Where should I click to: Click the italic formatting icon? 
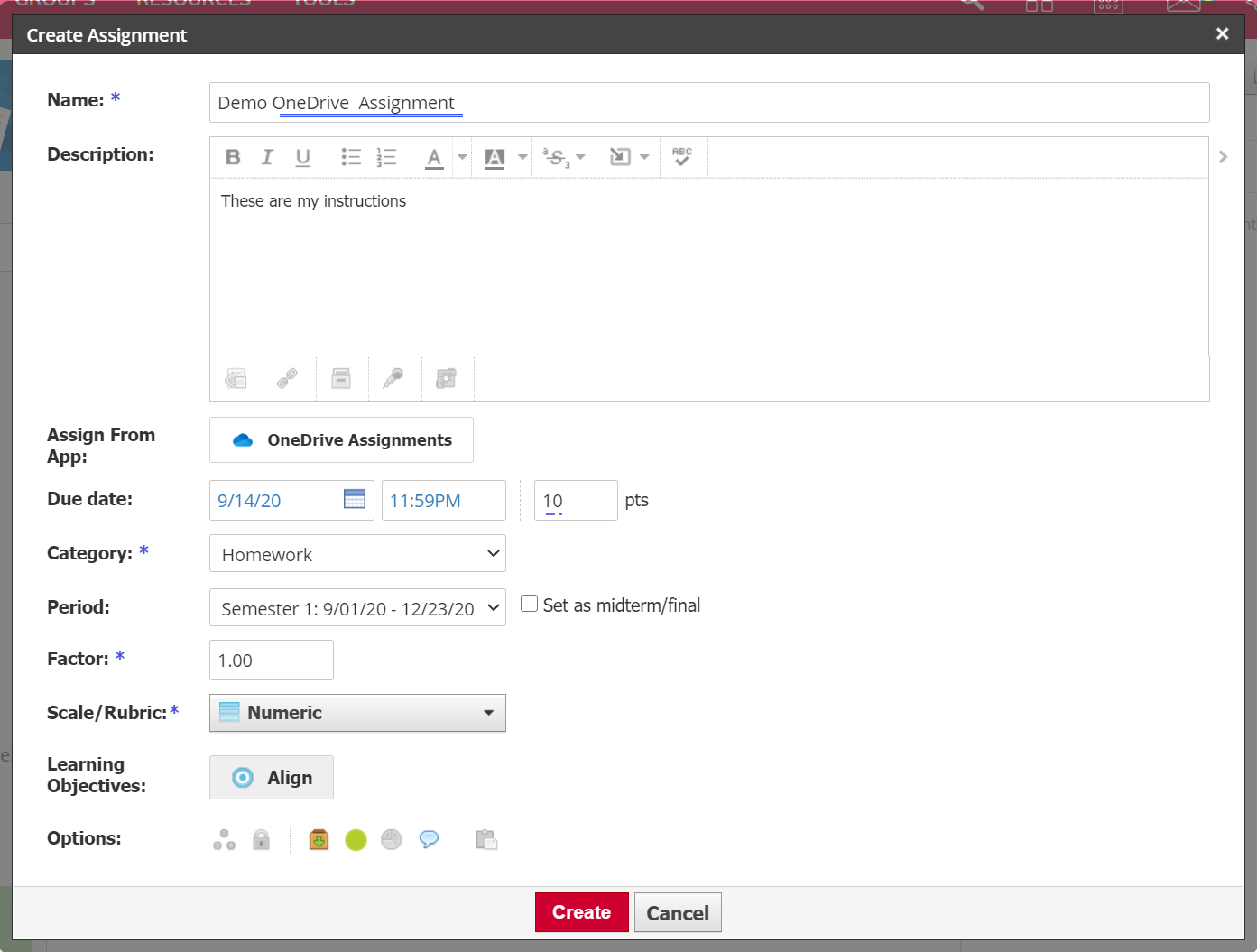pyautogui.click(x=267, y=157)
